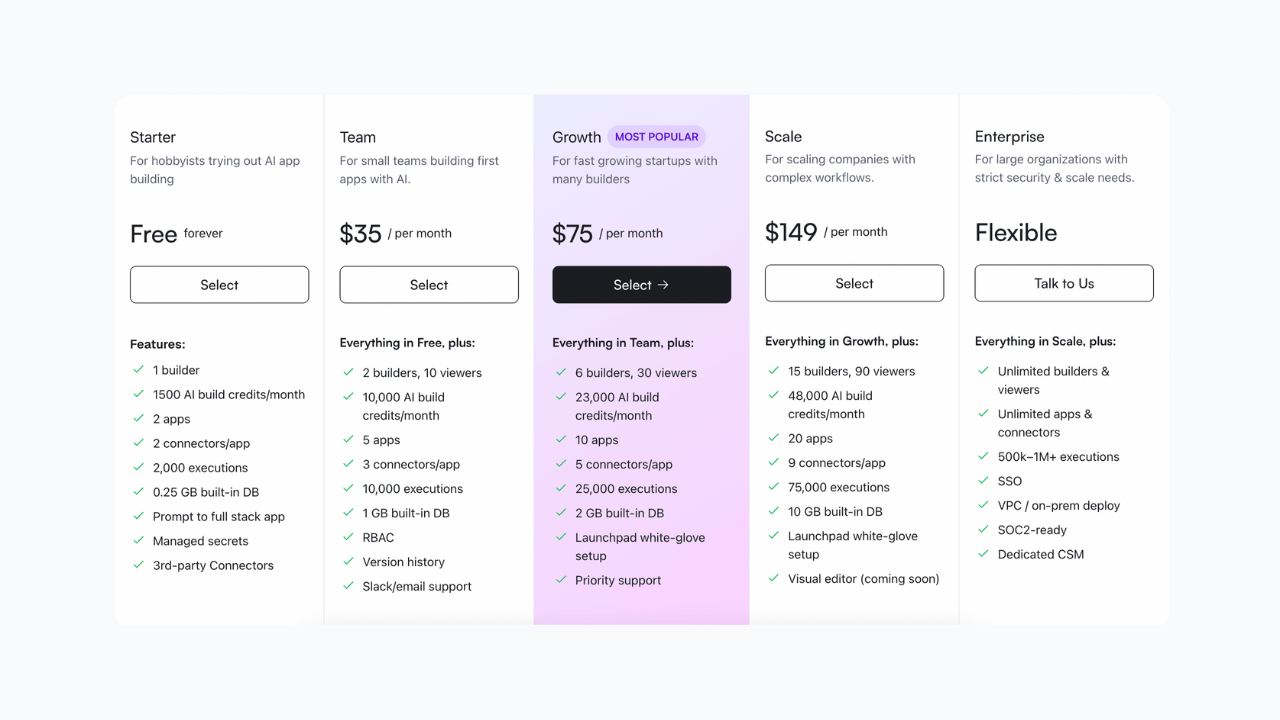The height and width of the screenshot is (720, 1280).
Task: Click checkmark beside Version history
Action: click(349, 562)
